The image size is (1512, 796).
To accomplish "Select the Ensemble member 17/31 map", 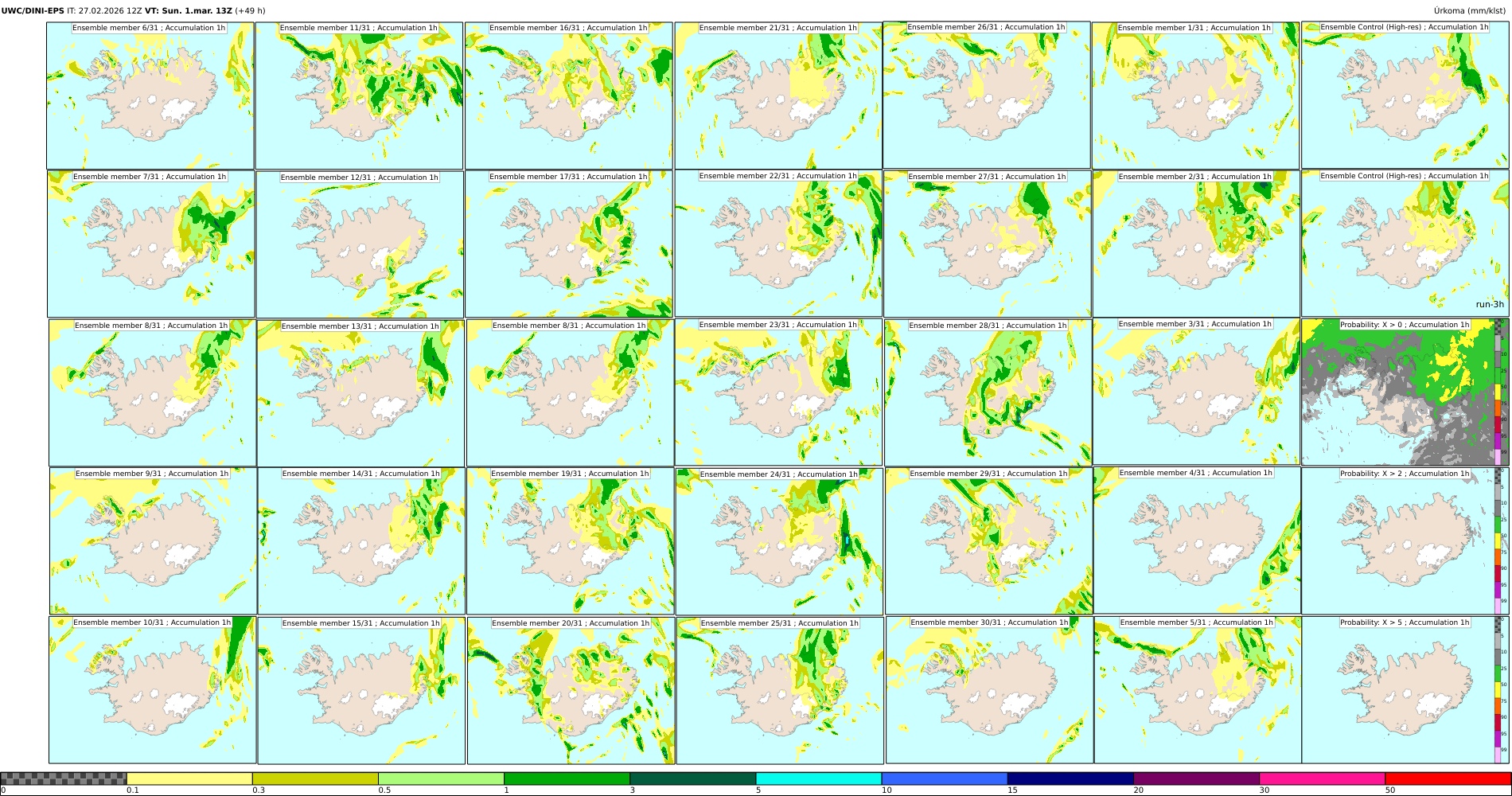I will (x=569, y=244).
